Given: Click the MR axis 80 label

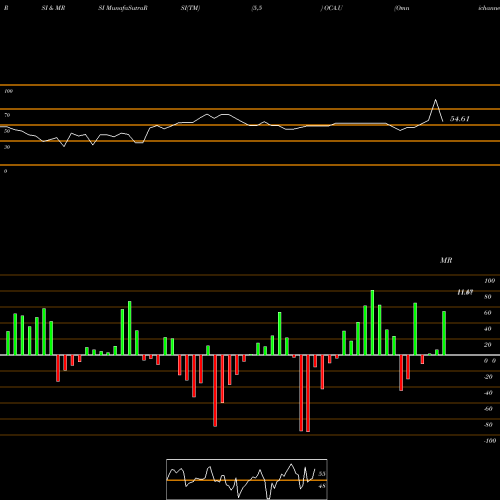Looking at the screenshot, I should [x=488, y=297].
